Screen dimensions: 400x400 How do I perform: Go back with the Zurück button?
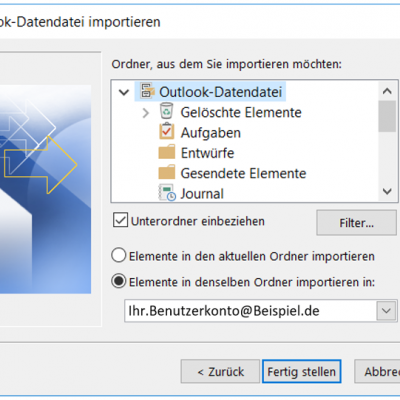tap(220, 371)
